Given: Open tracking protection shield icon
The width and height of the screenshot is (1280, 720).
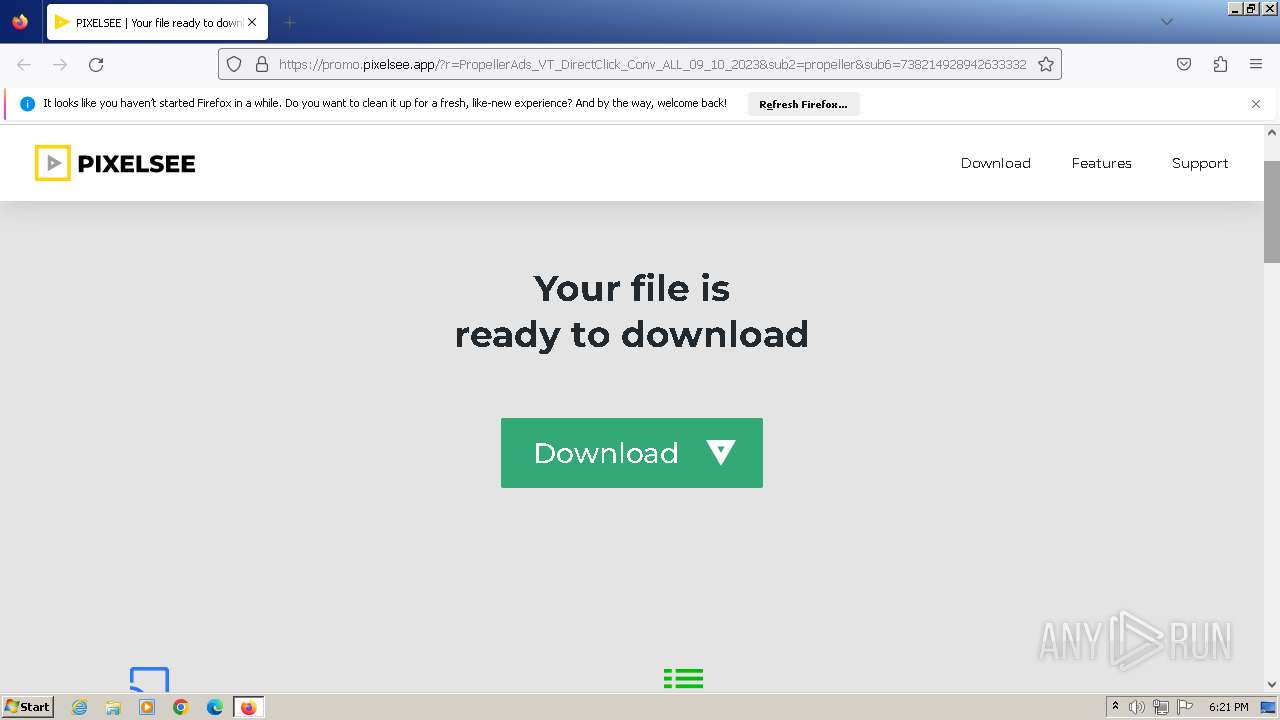Looking at the screenshot, I should point(234,64).
